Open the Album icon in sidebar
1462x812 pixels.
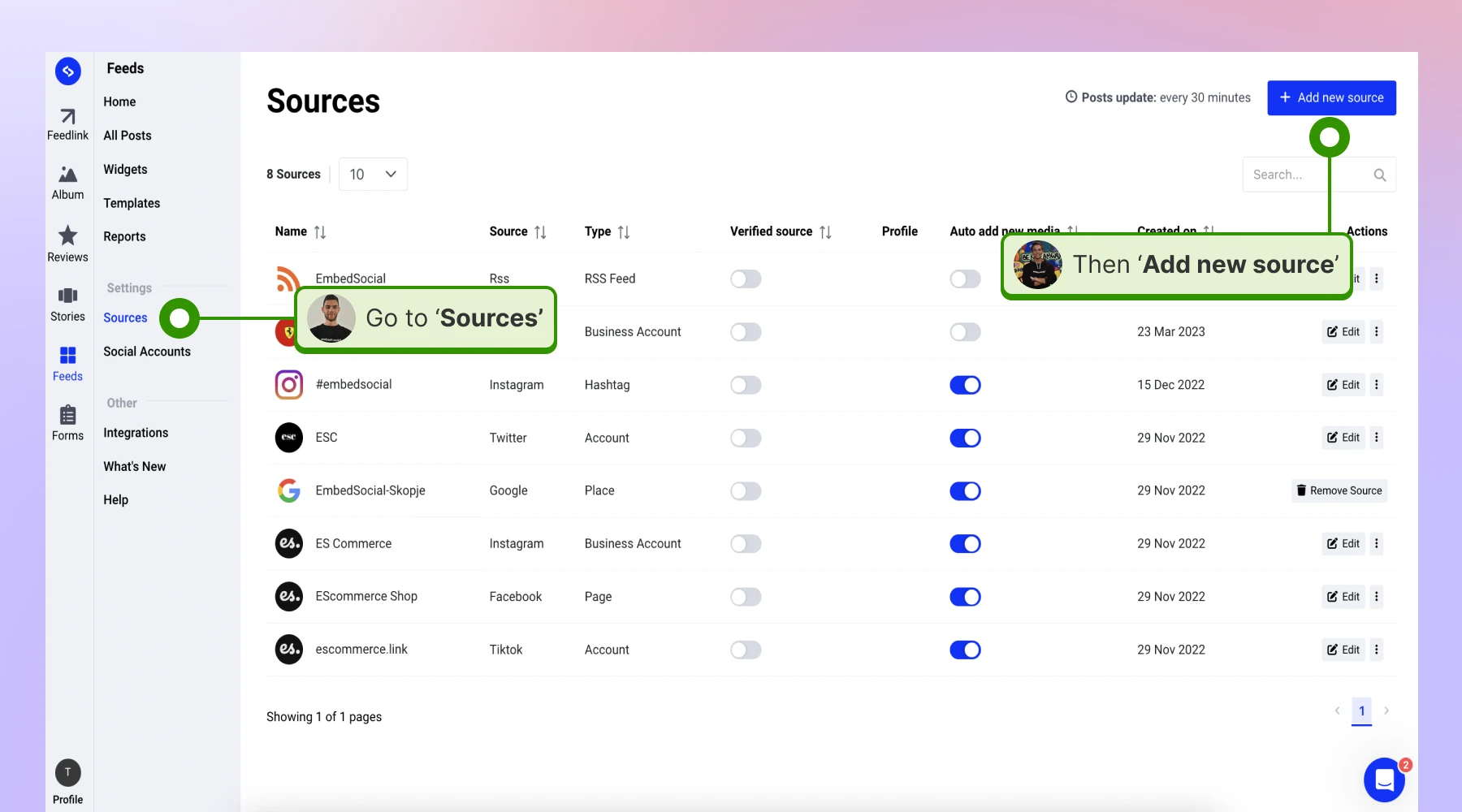click(67, 175)
